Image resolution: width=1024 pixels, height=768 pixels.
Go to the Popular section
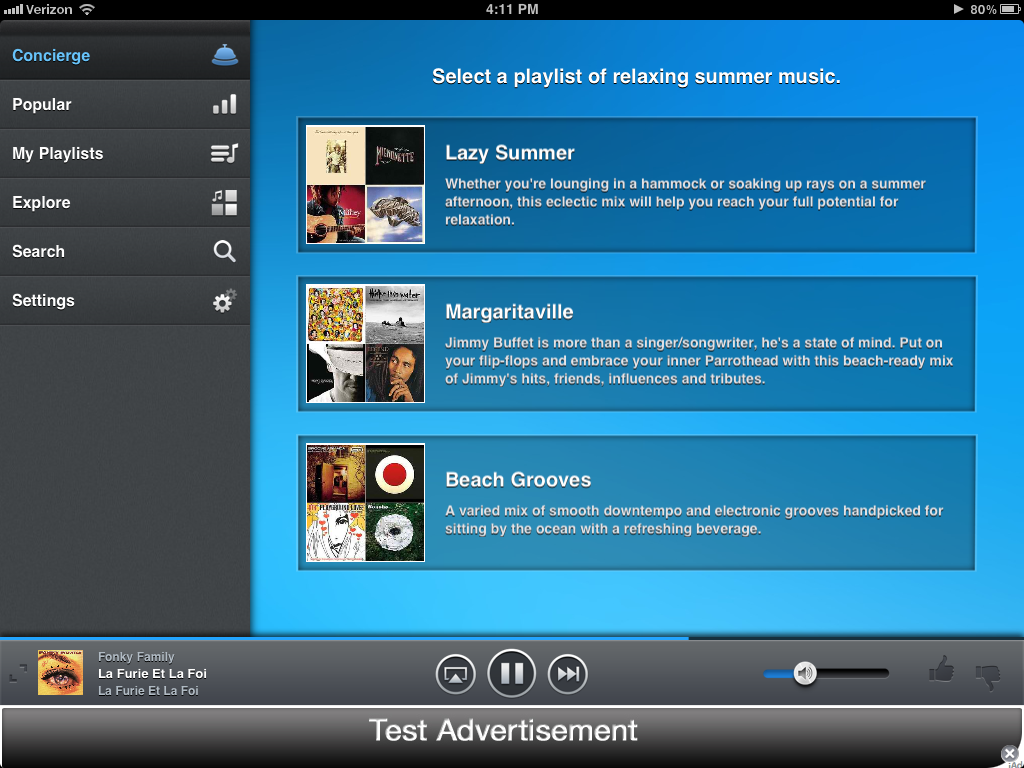[x=125, y=104]
